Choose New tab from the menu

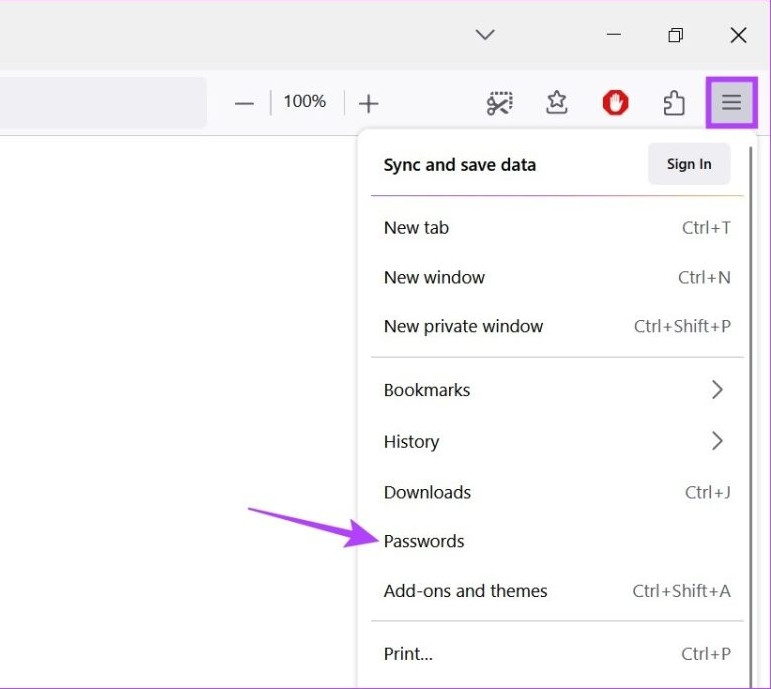coord(557,228)
